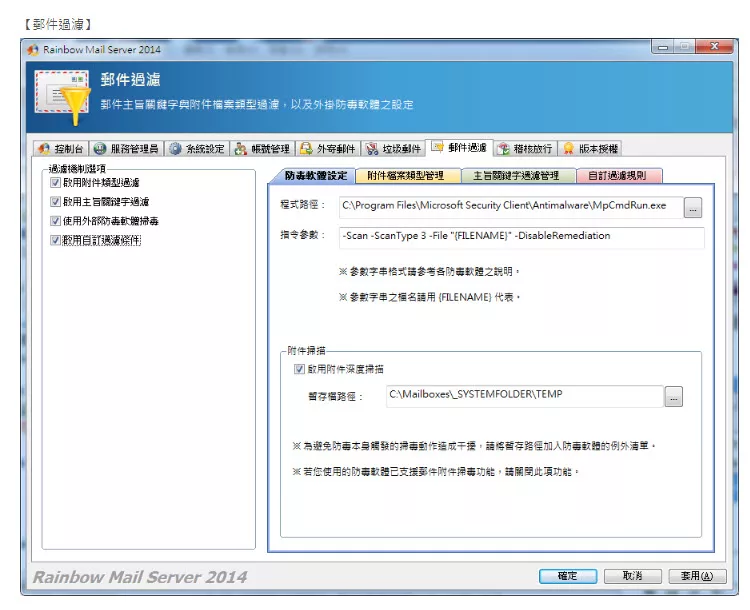The image size is (750, 610).
Task: Browse for the 暫存檔路徑 folder
Action: (x=673, y=396)
